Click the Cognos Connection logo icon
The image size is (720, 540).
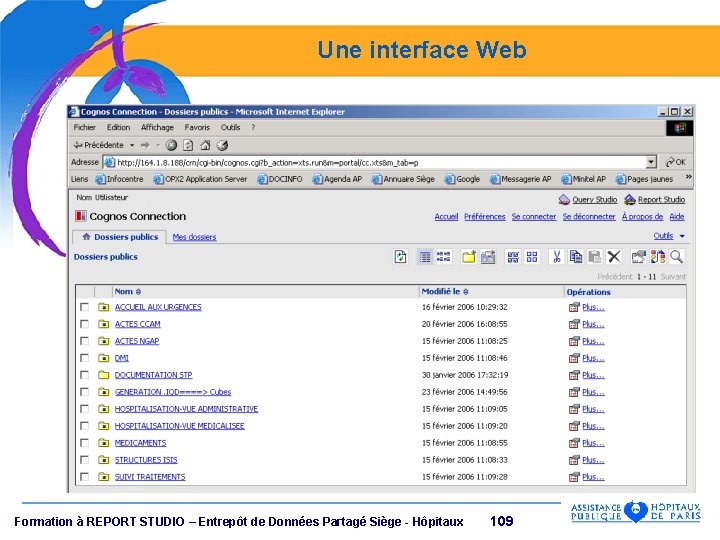[x=81, y=216]
